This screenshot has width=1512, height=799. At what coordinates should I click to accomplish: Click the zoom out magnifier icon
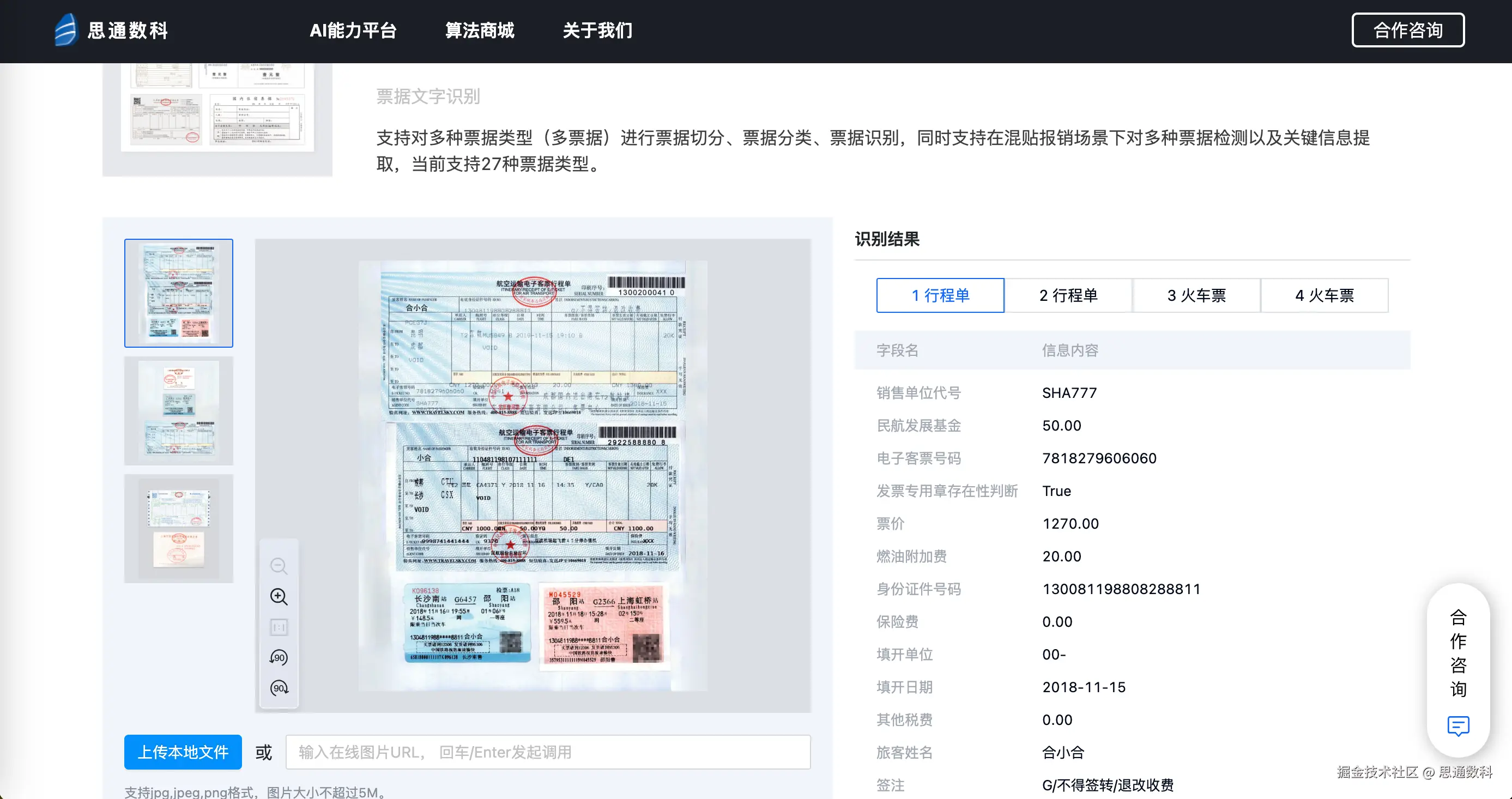[x=279, y=566]
